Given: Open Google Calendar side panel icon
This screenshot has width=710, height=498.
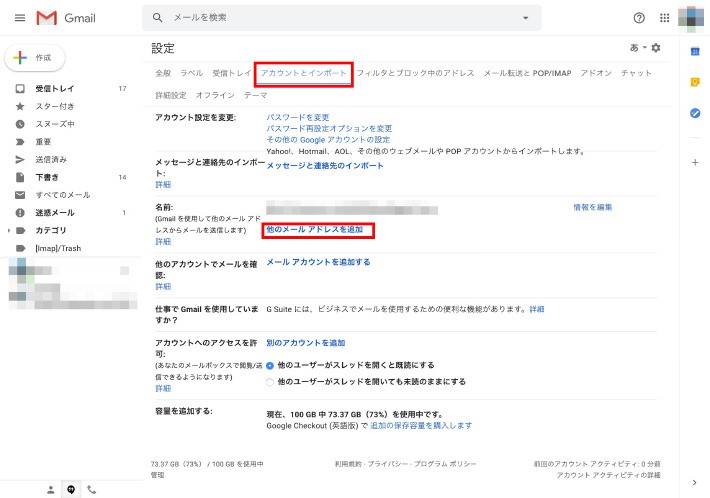Looking at the screenshot, I should (x=695, y=52).
